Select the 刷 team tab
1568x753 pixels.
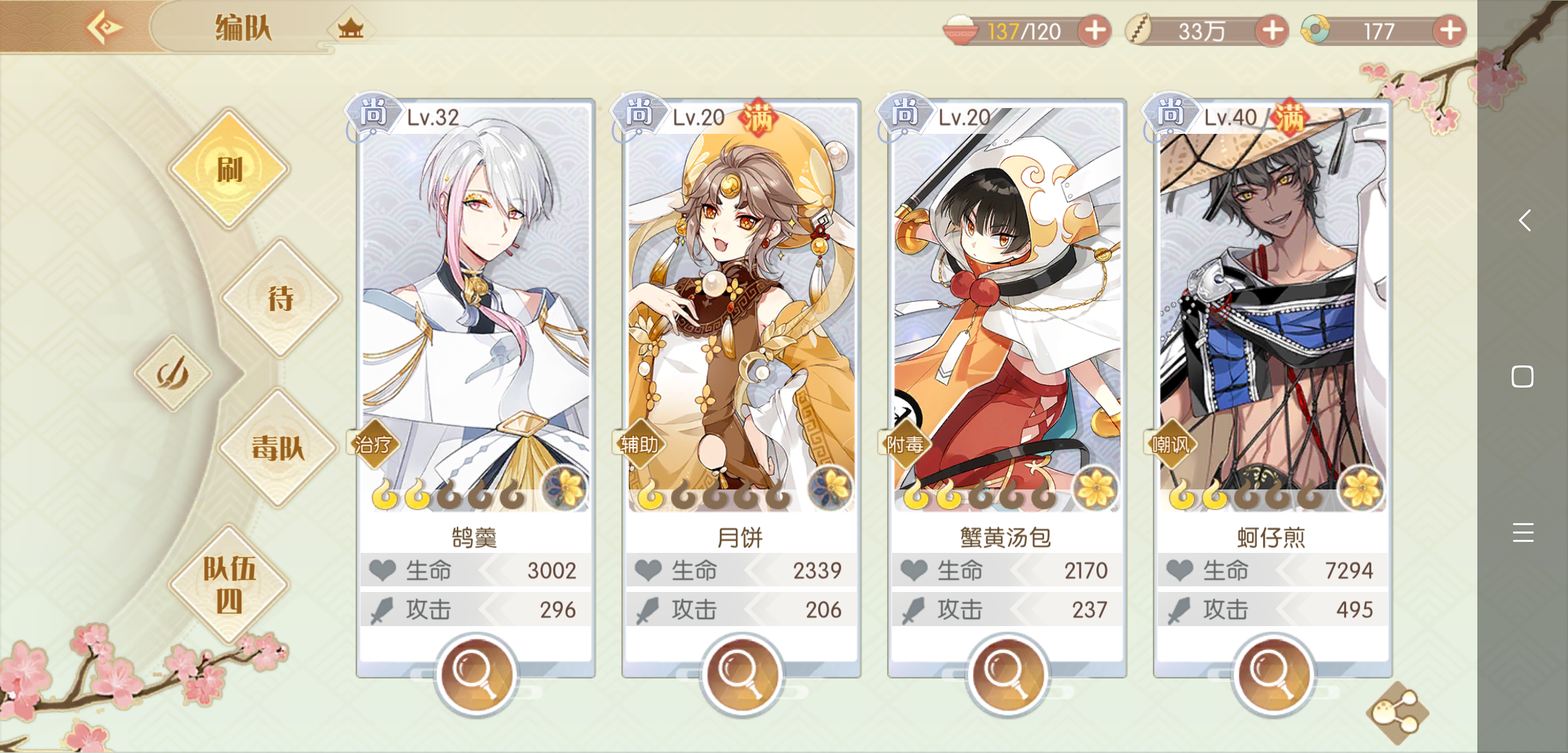(229, 169)
